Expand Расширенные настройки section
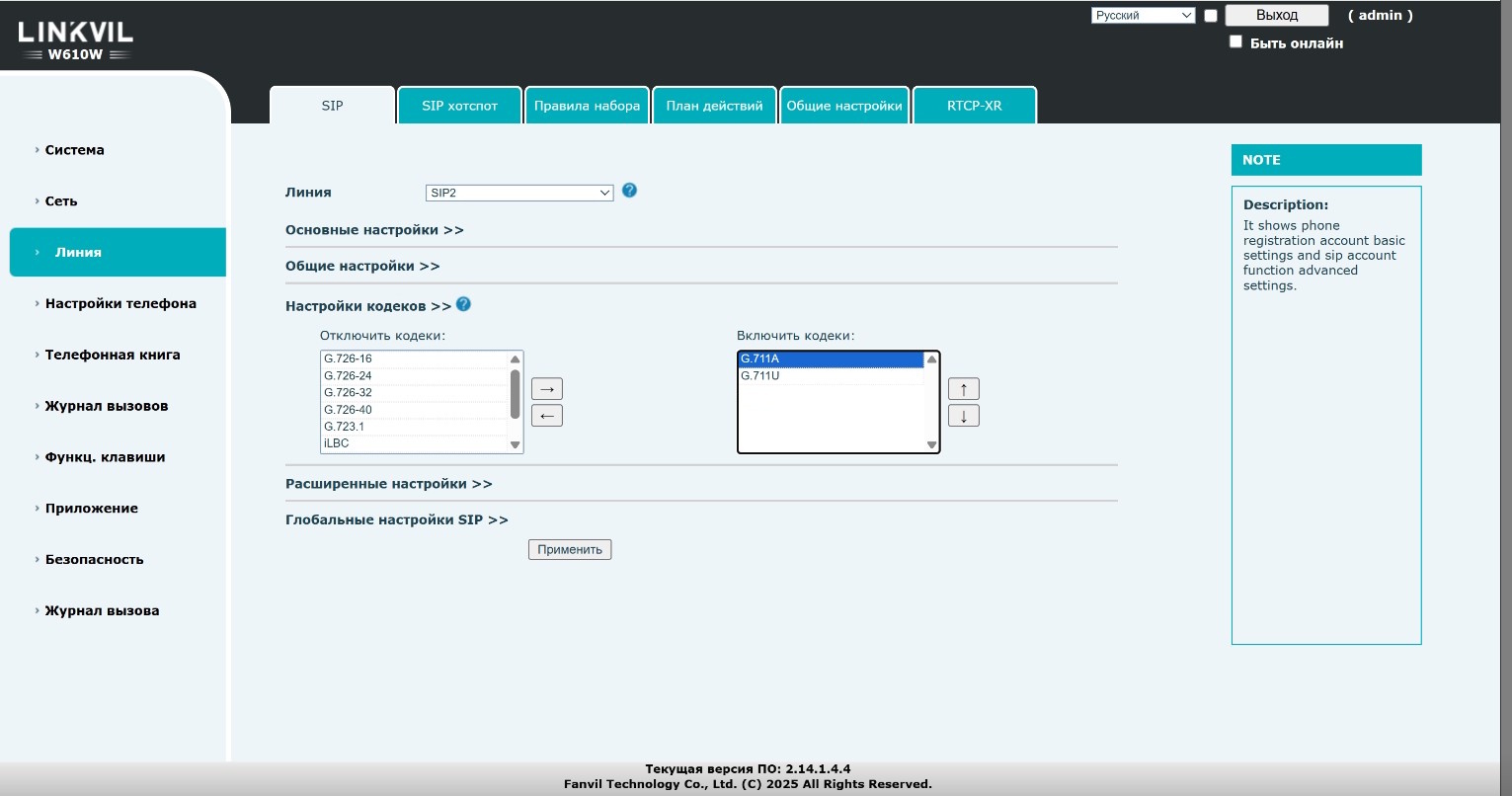The height and width of the screenshot is (796, 1512). [388, 484]
